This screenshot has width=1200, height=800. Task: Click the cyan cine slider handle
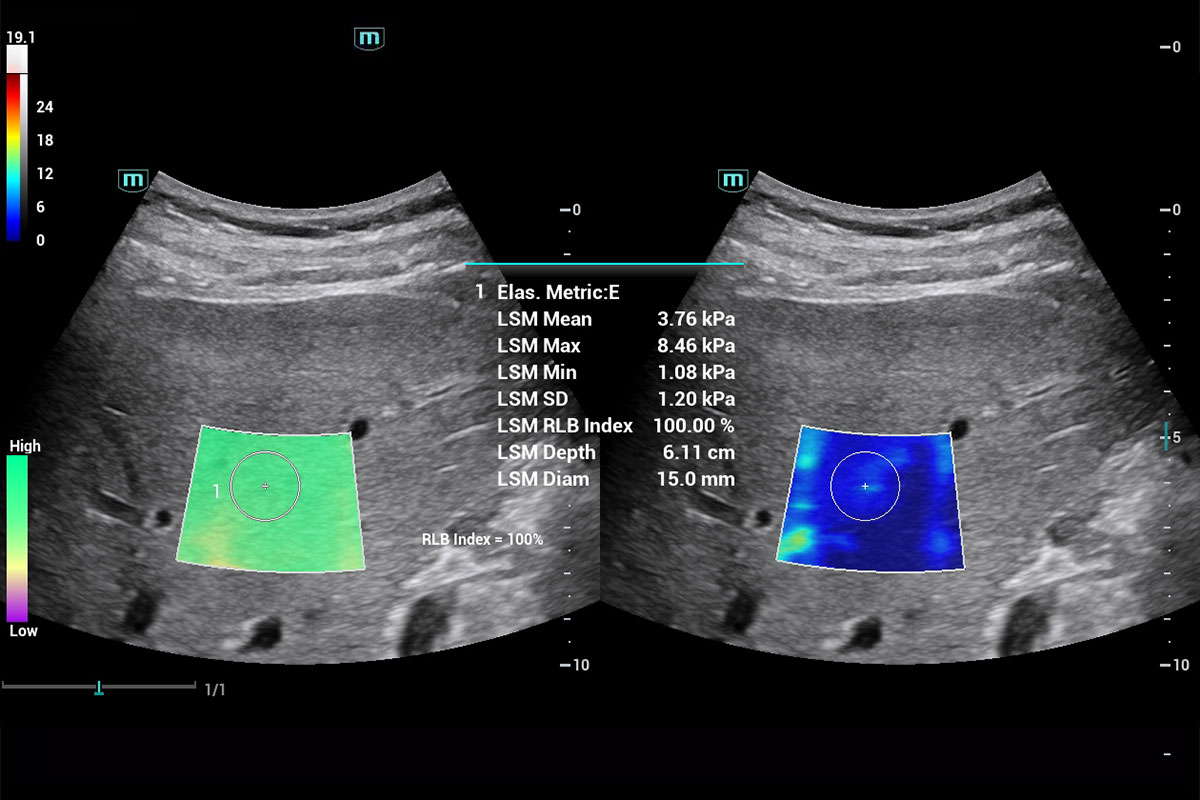[99, 688]
